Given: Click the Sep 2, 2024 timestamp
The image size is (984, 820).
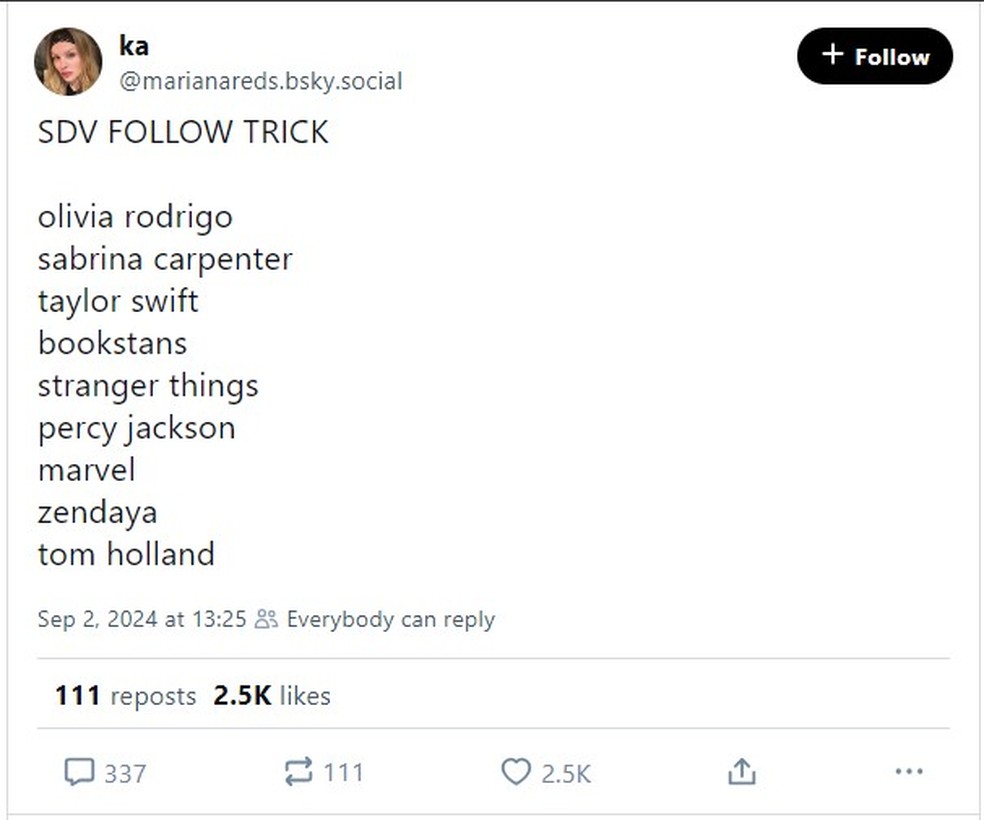Looking at the screenshot, I should [141, 619].
